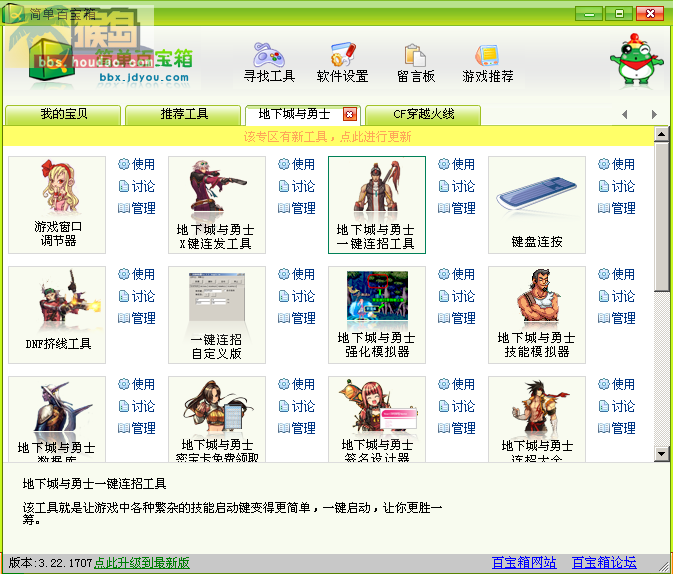Select 键盘连按 keyboard tool thumbnail

(537, 205)
